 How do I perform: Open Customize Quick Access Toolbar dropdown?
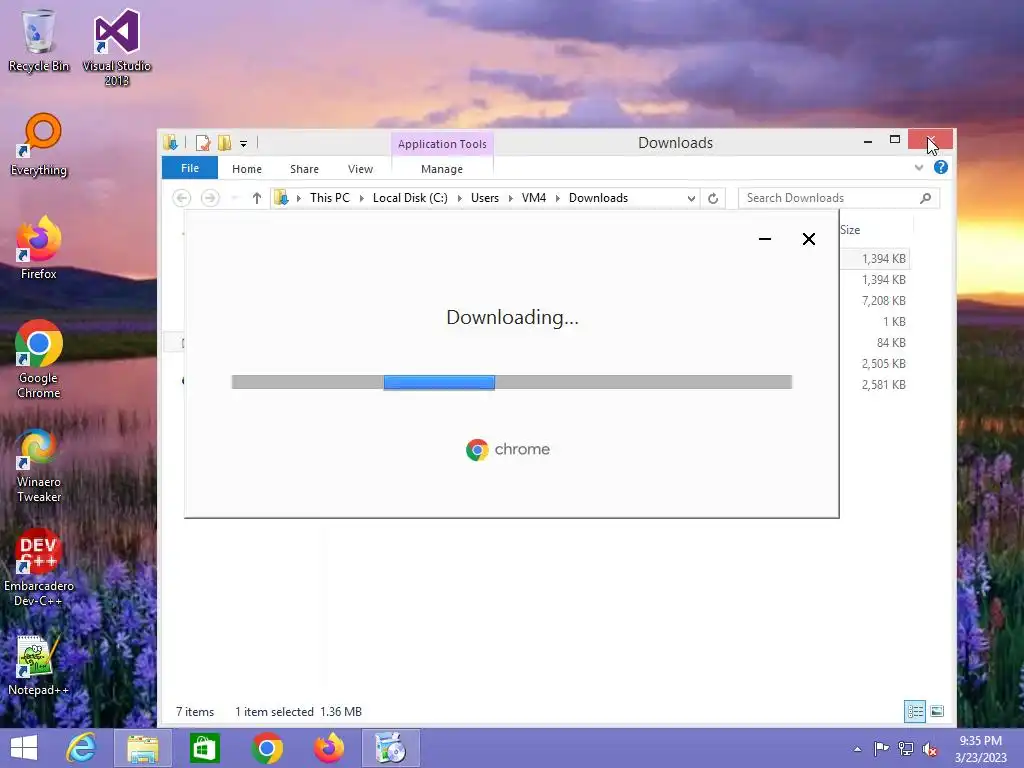pos(243,143)
